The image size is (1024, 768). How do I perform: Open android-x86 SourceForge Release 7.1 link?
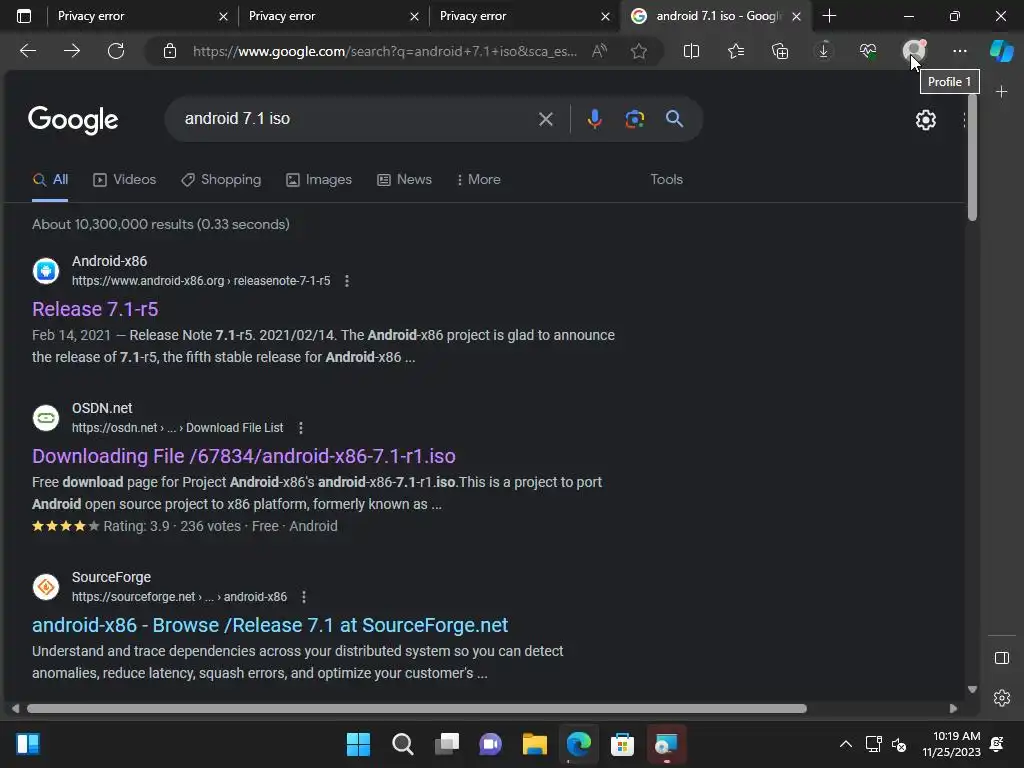[270, 625]
